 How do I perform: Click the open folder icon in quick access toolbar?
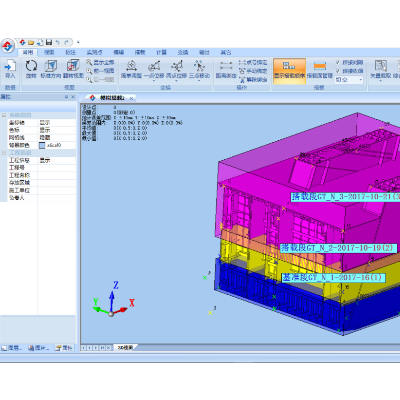(x=31, y=42)
